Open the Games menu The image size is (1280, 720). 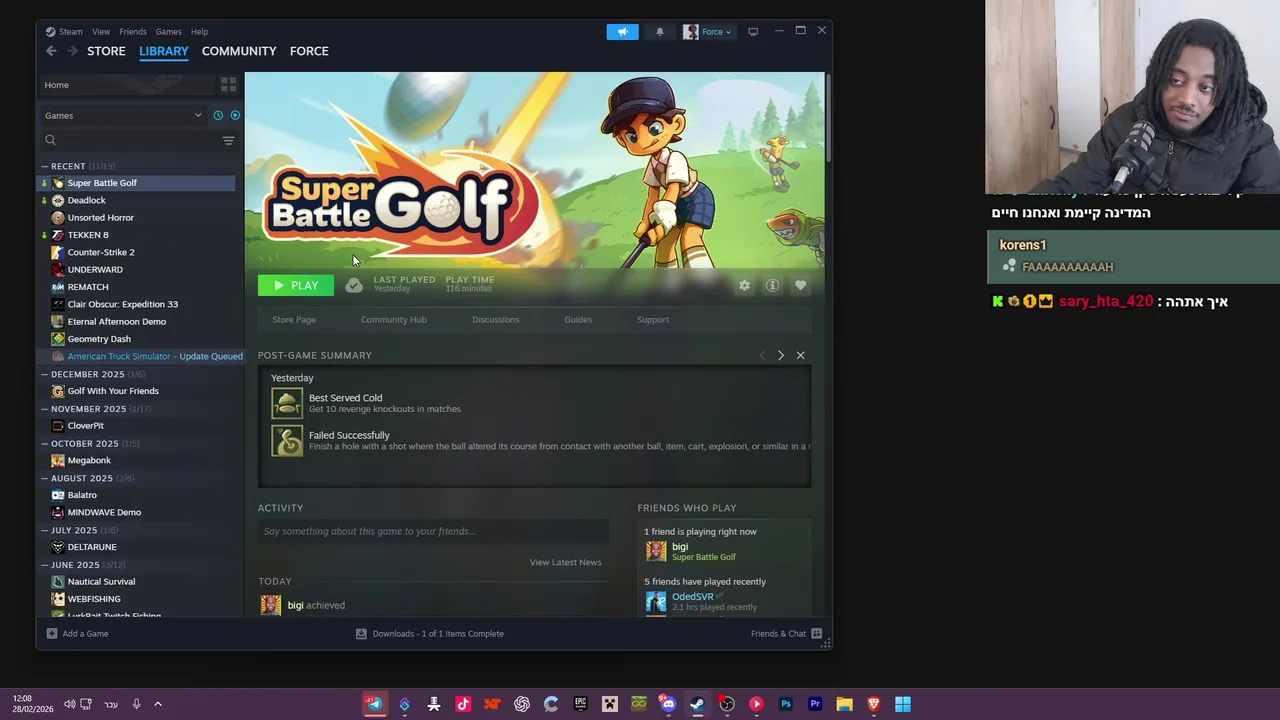[x=168, y=31]
